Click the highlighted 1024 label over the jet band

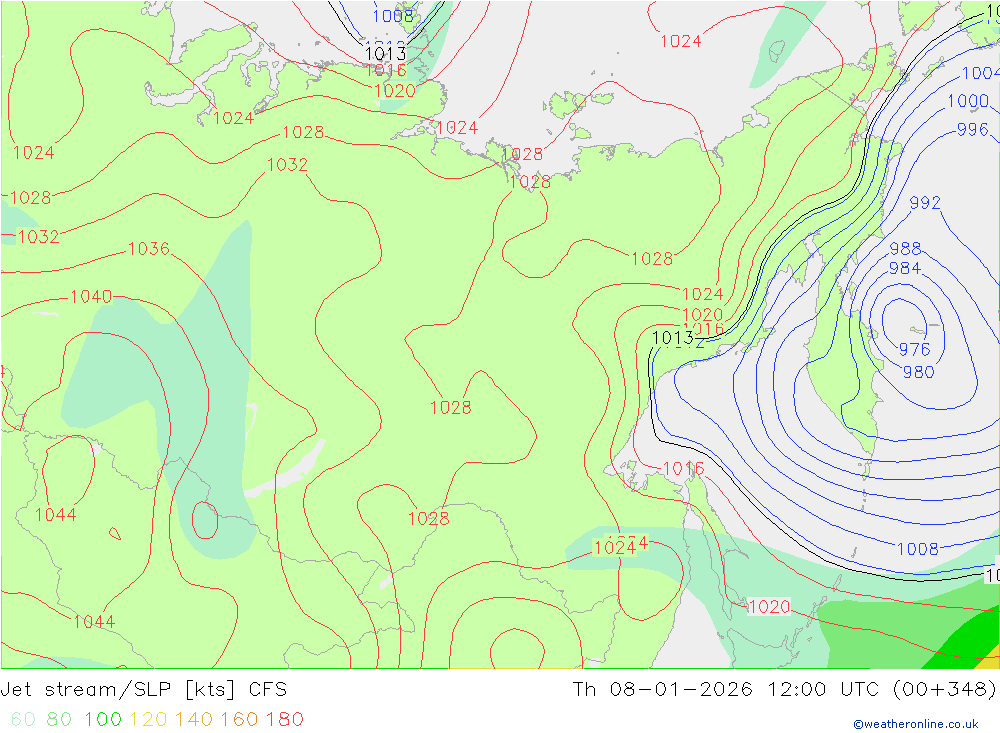click(x=615, y=547)
